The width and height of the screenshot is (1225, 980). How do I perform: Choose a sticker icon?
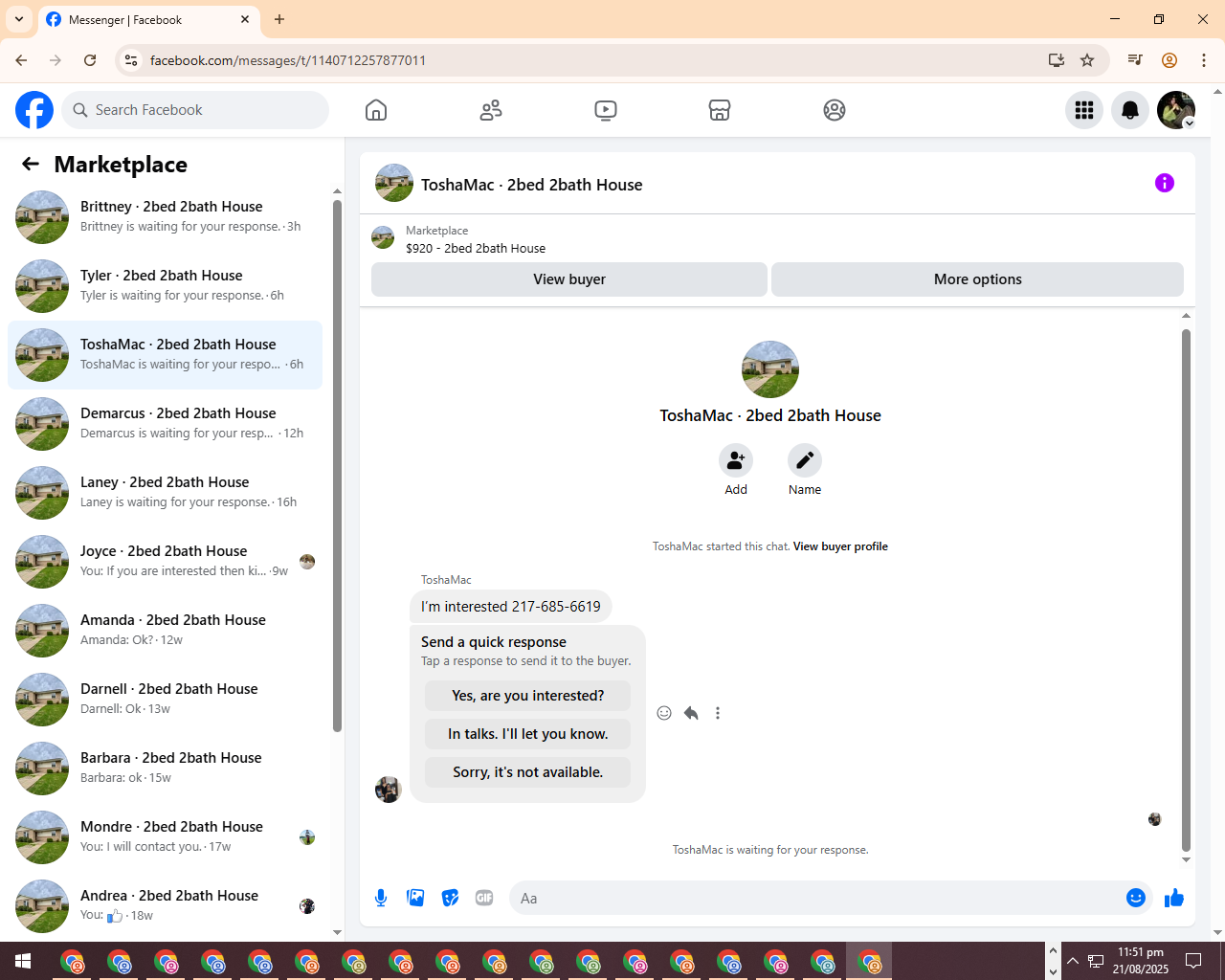tap(450, 898)
